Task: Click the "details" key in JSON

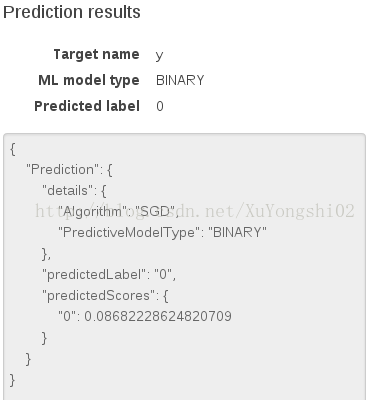Action: tap(67, 190)
